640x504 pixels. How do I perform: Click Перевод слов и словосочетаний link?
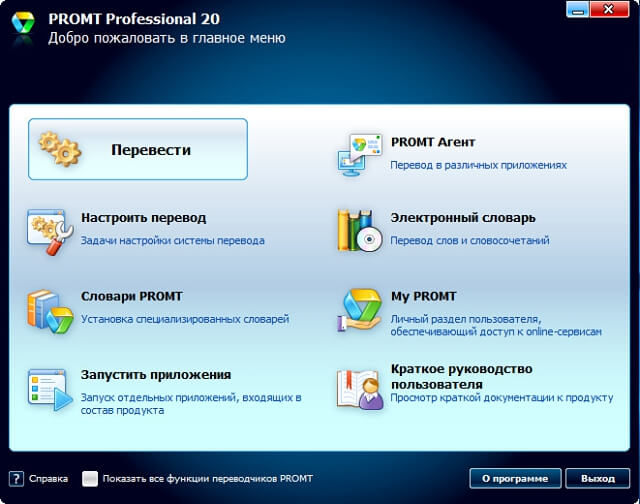tap(470, 241)
